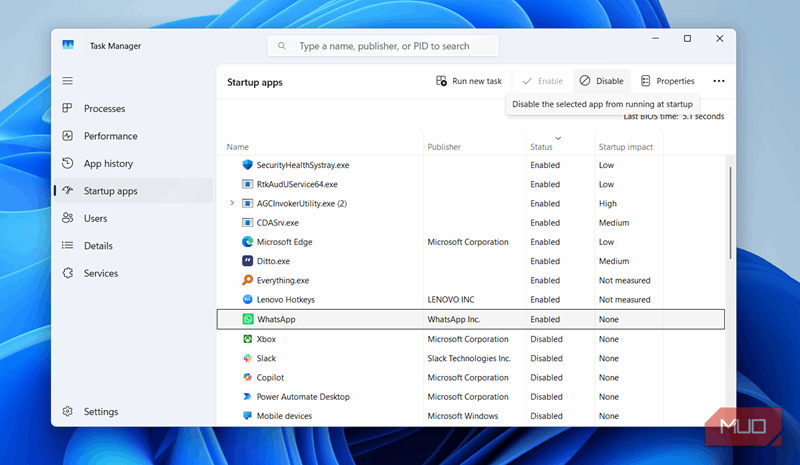Click the Microsoft Edge app icon
Viewport: 800px width, 465px height.
pyautogui.click(x=248, y=242)
